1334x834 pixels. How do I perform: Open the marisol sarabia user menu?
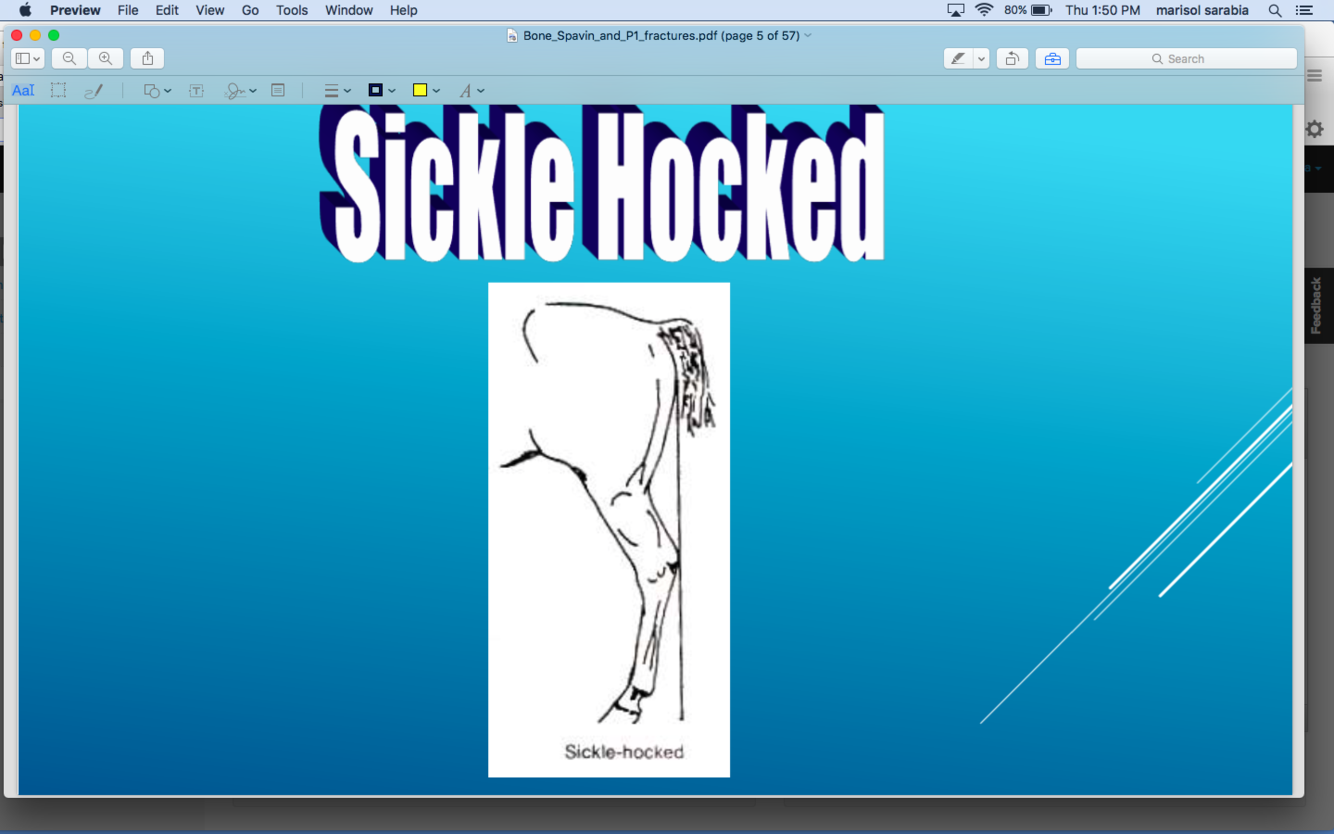(x=1202, y=10)
